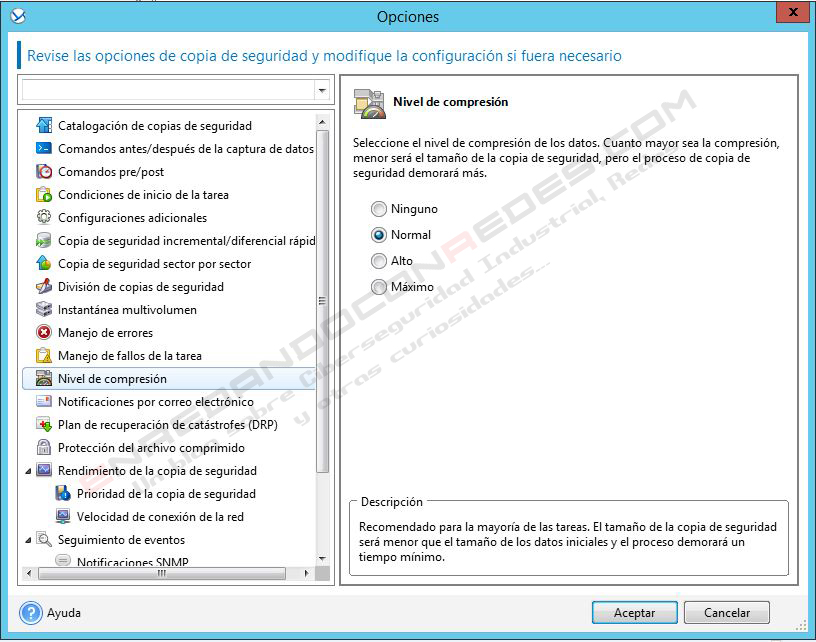Open Condiciones de inicio de la tarea
The image size is (816, 642).
pyautogui.click(x=143, y=195)
